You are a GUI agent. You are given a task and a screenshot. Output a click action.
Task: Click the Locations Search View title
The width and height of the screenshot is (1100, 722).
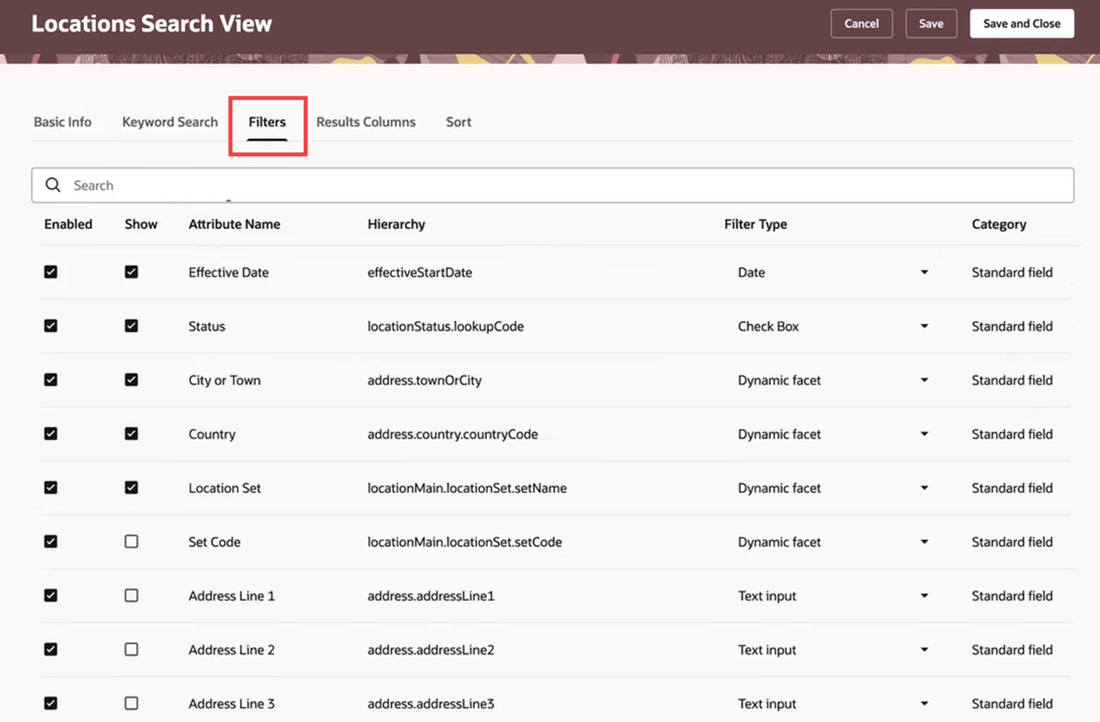point(152,23)
